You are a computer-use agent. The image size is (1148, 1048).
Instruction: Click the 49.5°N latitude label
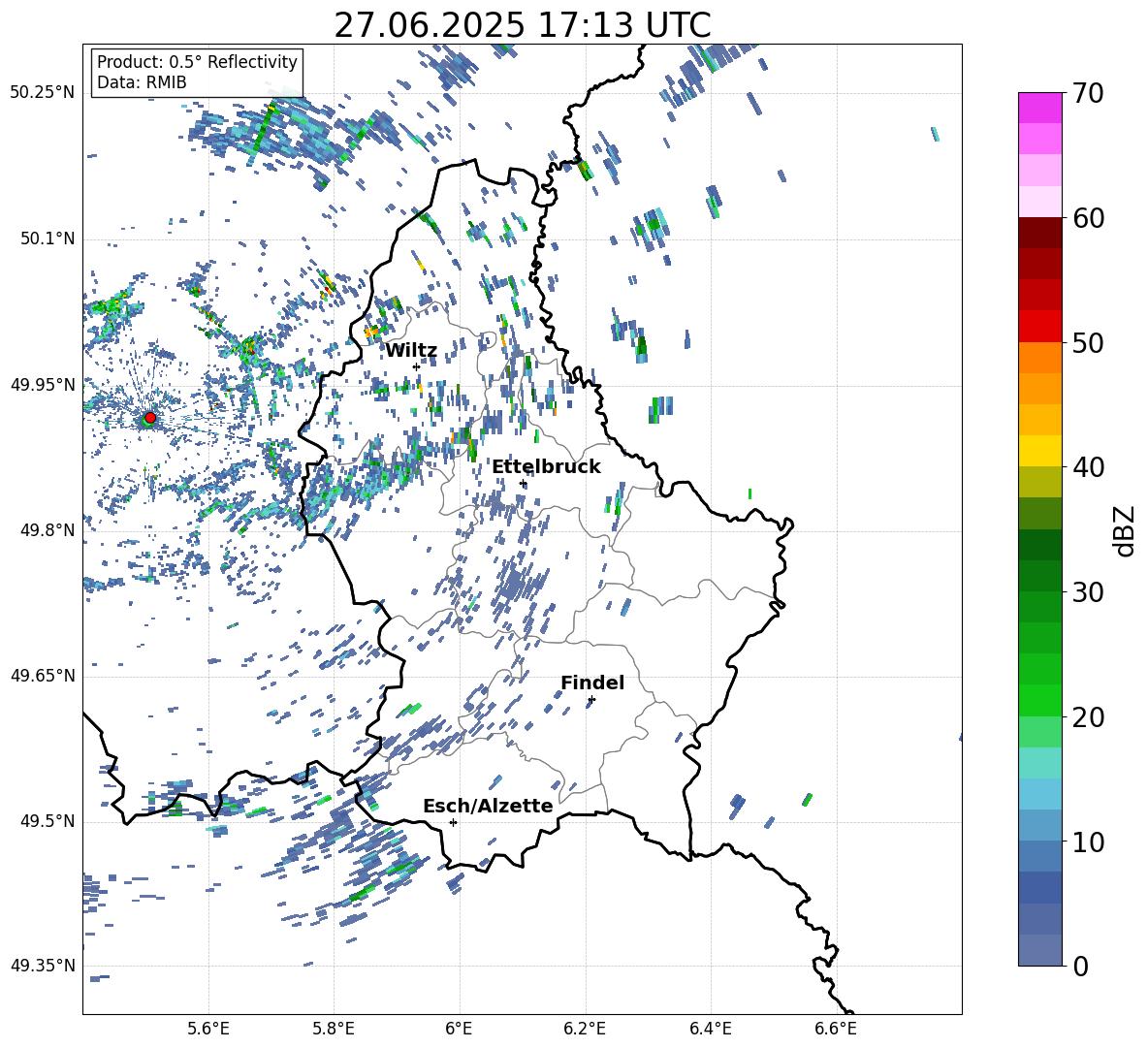(48, 821)
